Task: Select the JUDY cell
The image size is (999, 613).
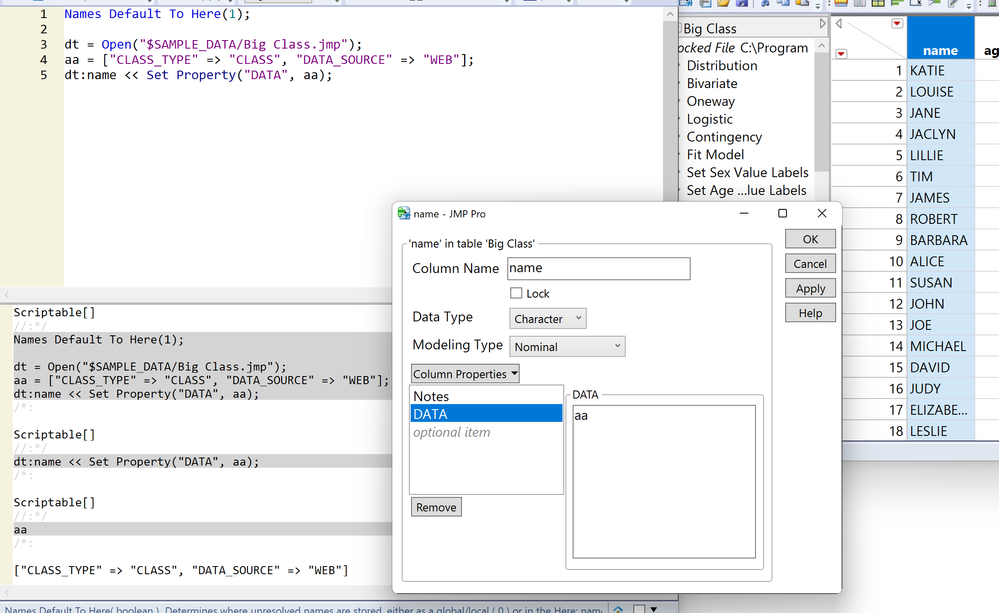Action: coord(941,389)
